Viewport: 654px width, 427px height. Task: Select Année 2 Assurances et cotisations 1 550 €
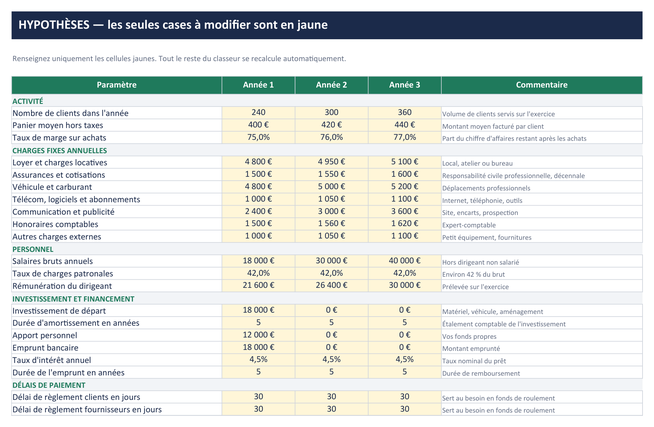coord(331,174)
